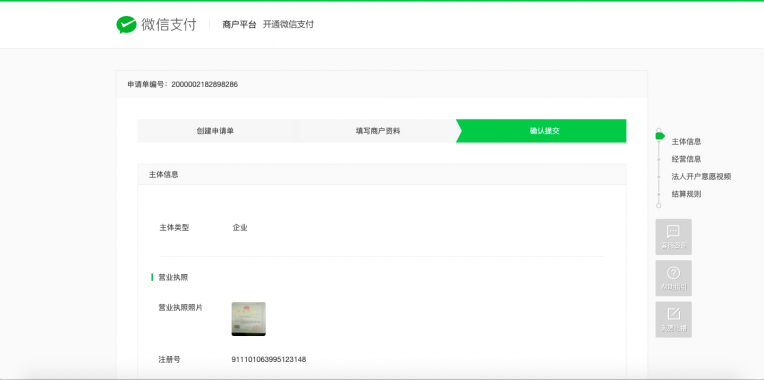
Task: Click the 主体类型 field label
Action: [174, 228]
